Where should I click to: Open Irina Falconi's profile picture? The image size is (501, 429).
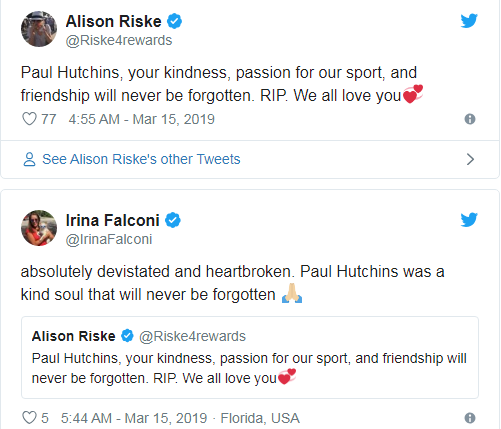click(39, 228)
